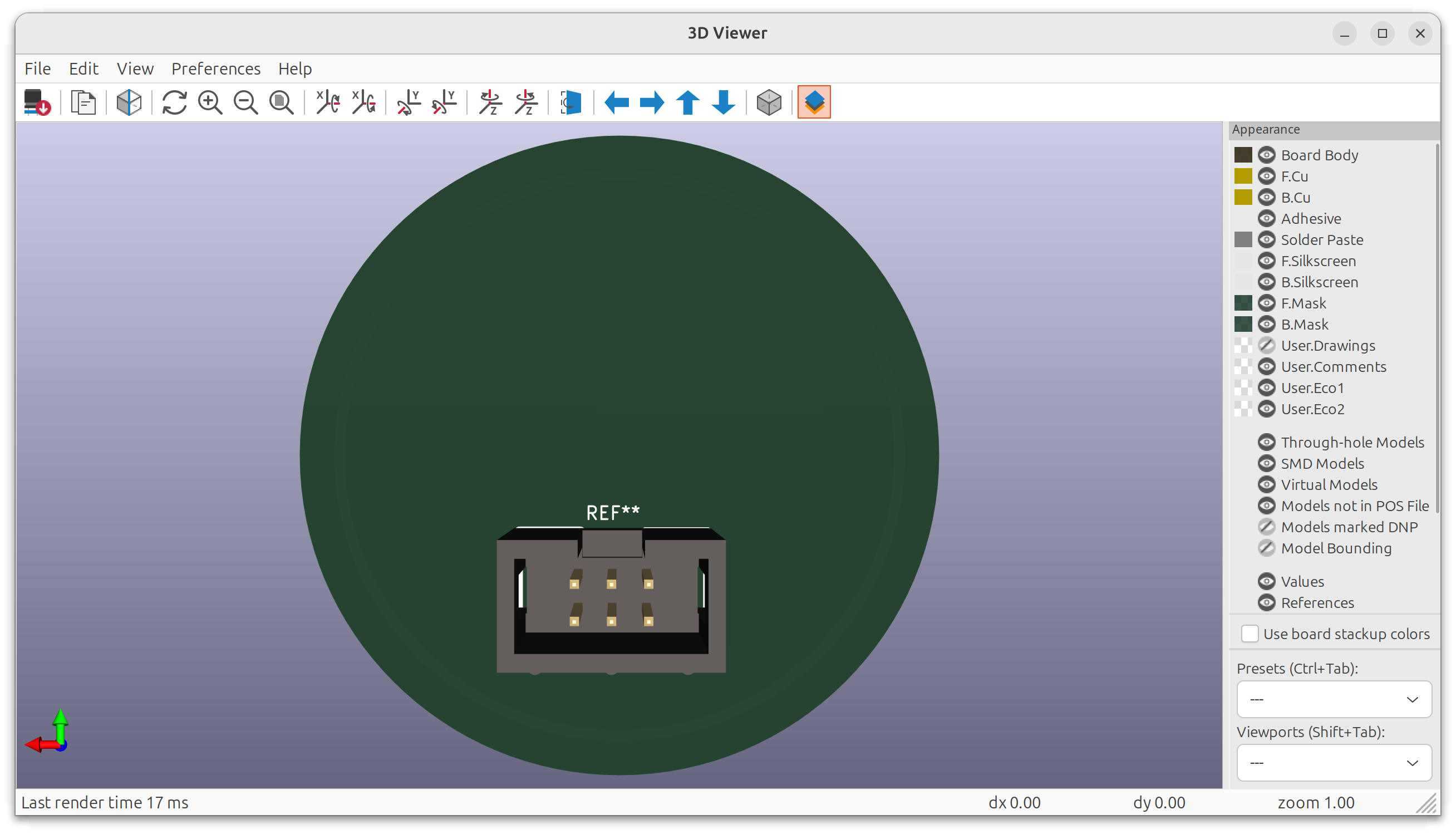Open the Preferences menu
The width and height of the screenshot is (1456, 834).
(216, 68)
